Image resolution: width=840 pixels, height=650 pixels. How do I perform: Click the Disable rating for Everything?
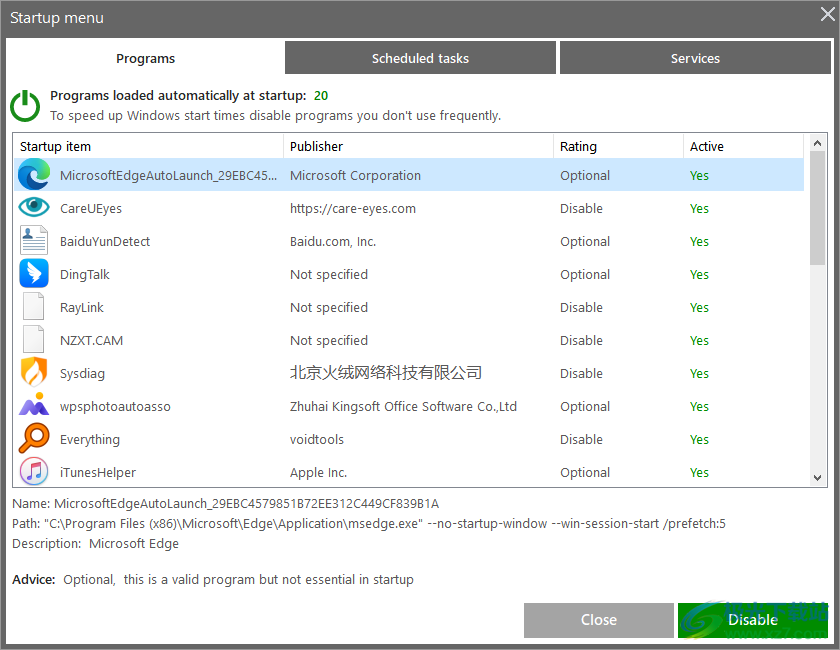tap(581, 439)
